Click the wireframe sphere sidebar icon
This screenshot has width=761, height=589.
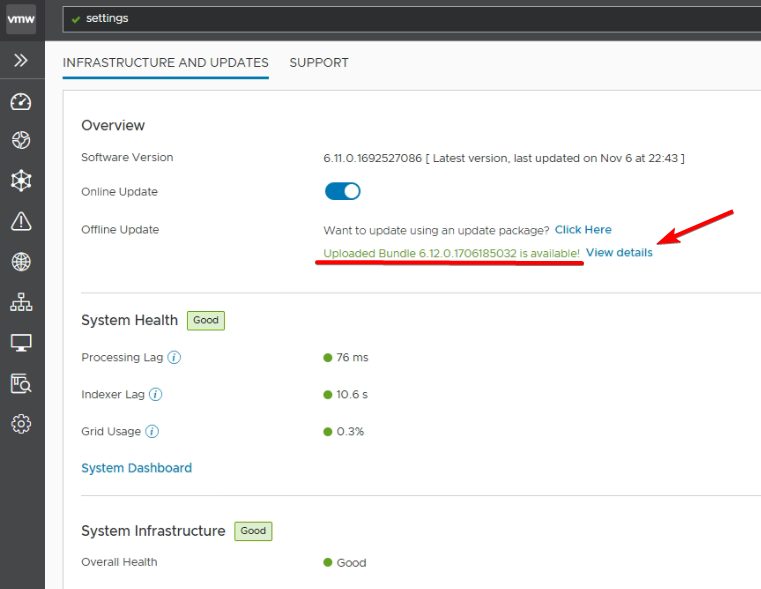coord(21,141)
